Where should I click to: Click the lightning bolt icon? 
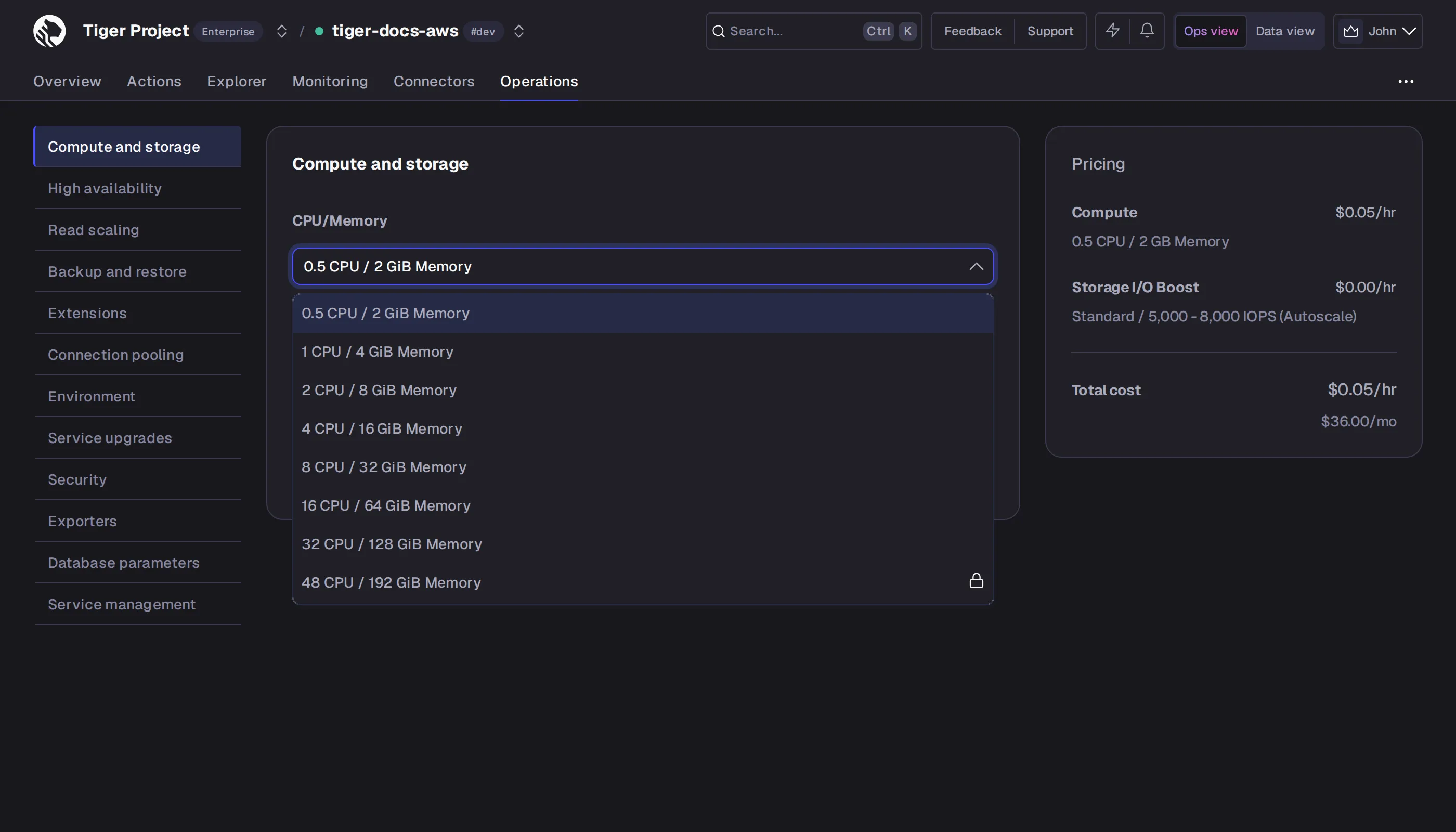point(1112,30)
